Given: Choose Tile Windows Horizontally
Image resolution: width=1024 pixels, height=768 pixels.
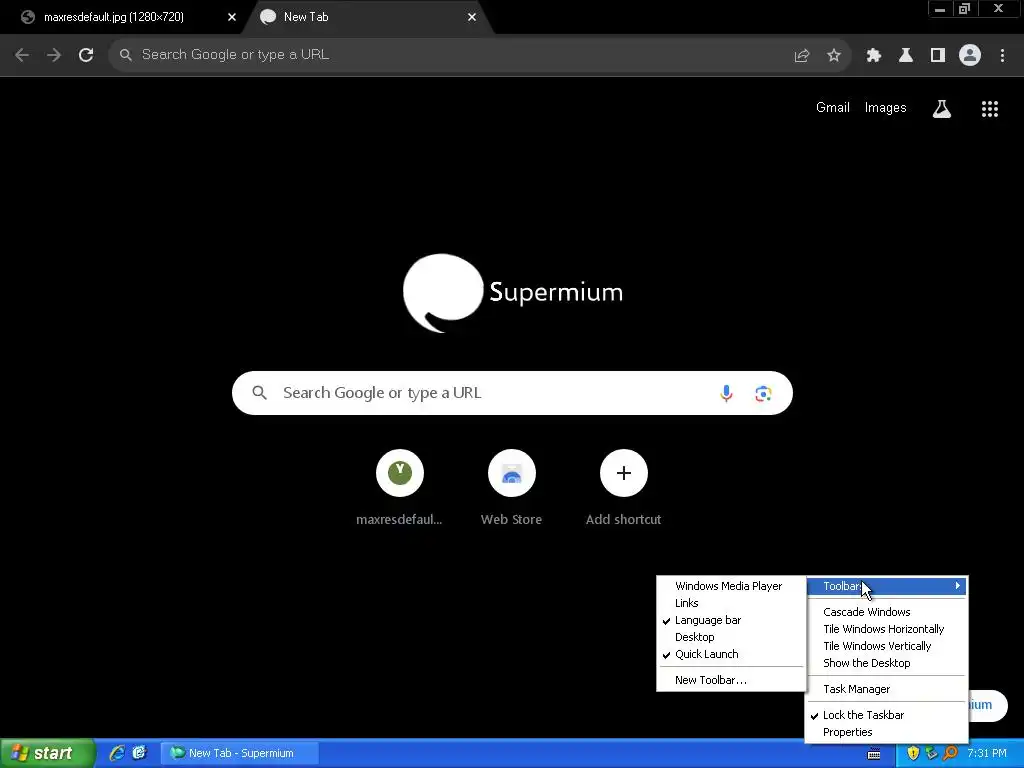Looking at the screenshot, I should (x=886, y=629).
